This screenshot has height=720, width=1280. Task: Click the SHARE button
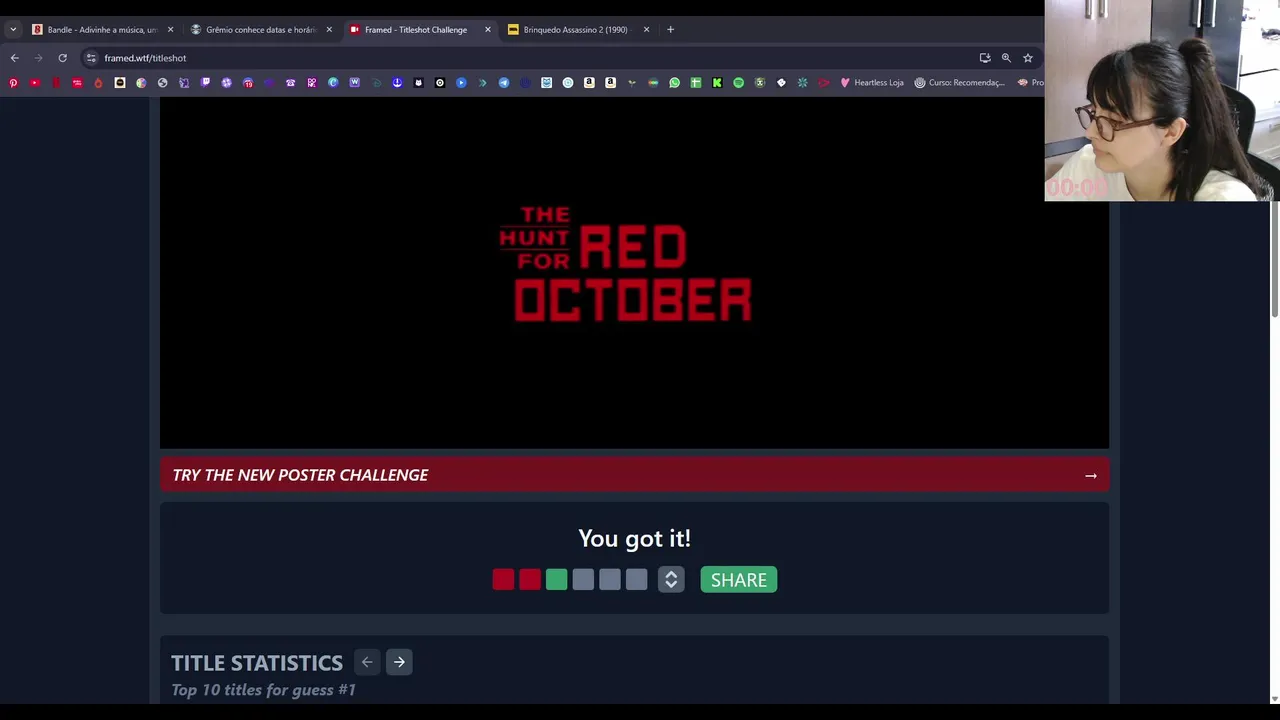pos(739,580)
